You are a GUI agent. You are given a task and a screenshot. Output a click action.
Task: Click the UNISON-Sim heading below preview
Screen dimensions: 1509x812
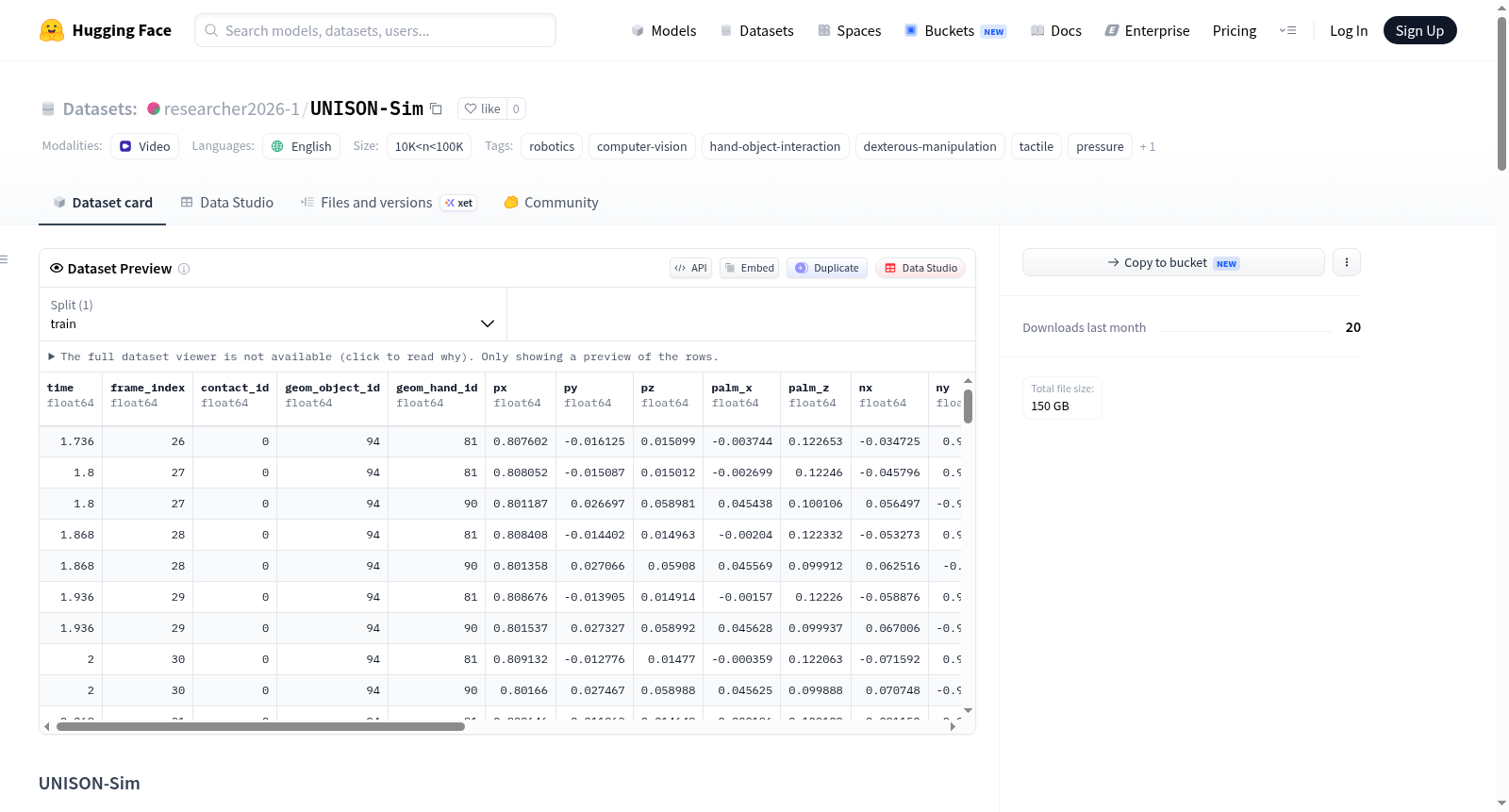coord(90,783)
